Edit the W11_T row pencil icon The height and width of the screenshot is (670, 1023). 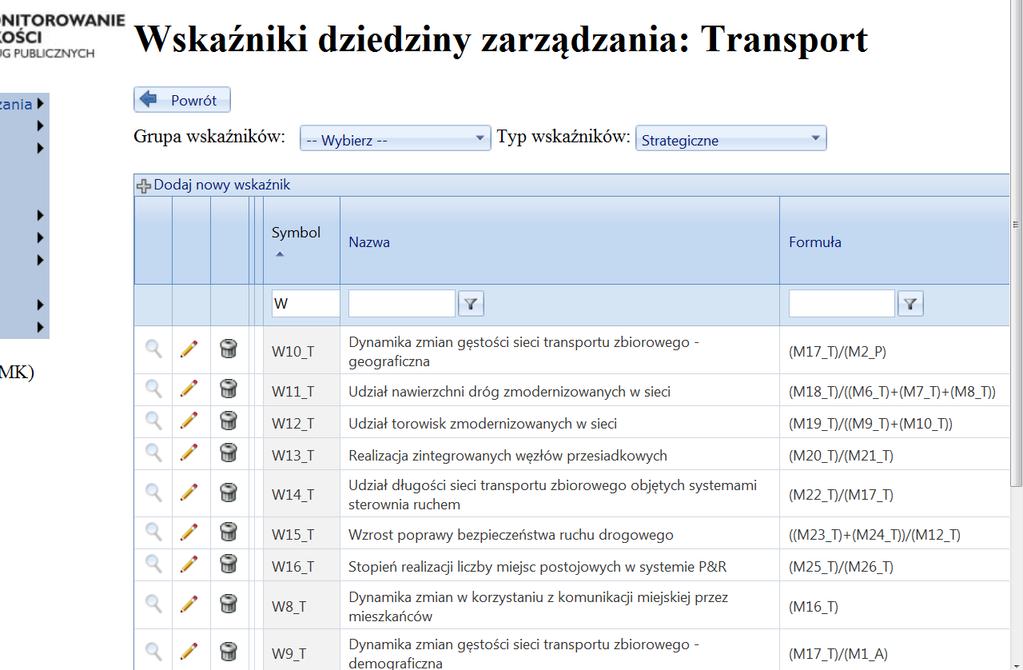pos(189,389)
